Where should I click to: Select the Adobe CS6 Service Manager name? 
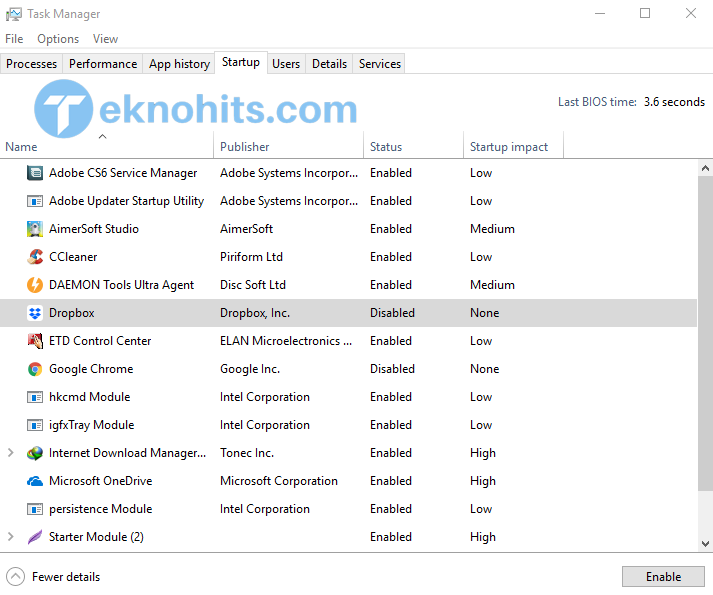point(123,173)
